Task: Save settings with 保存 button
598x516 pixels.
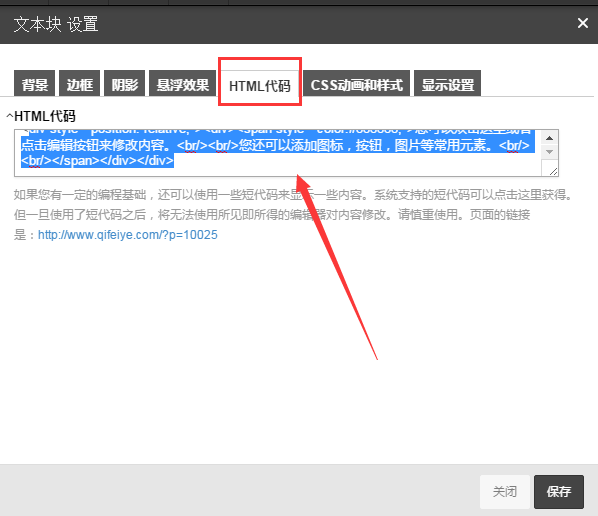Action: 559,491
